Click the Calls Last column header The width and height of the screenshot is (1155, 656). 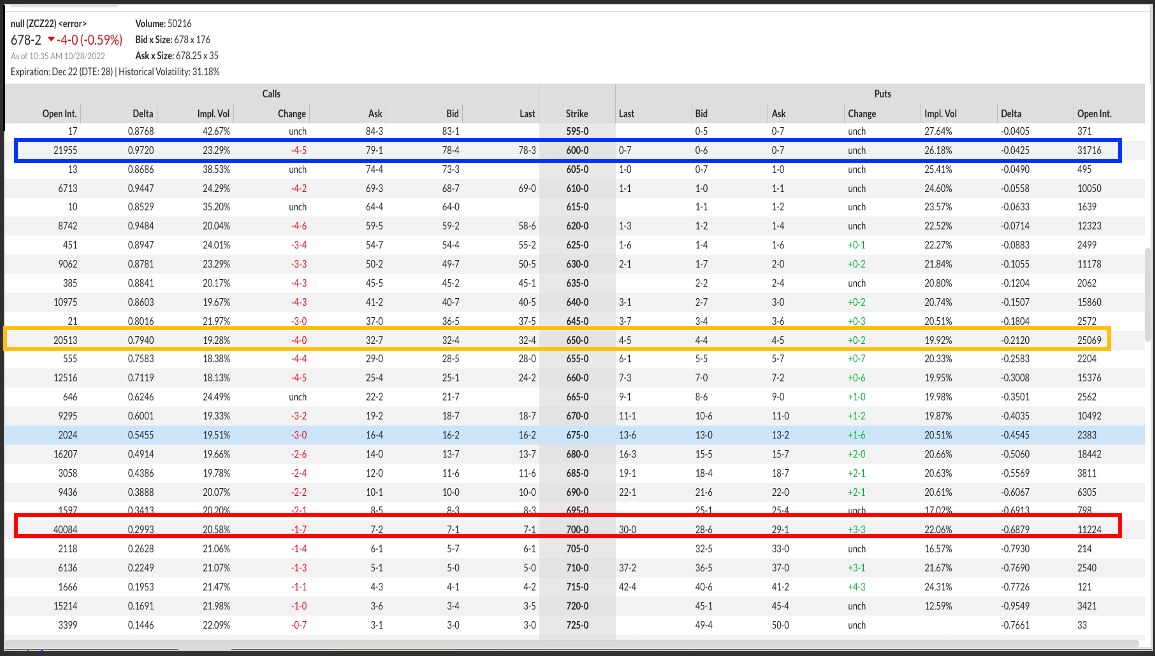point(527,113)
